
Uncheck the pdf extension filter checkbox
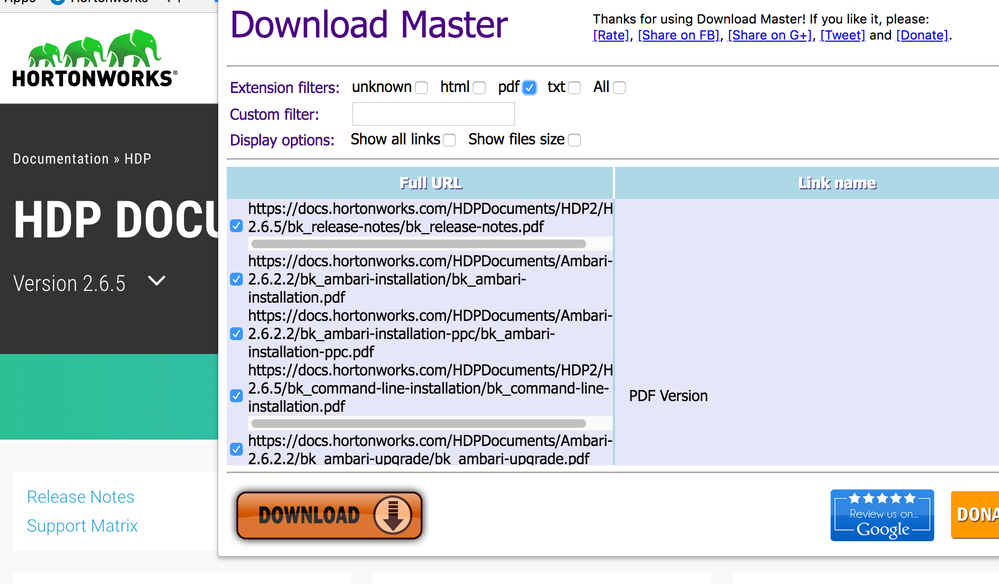coord(529,88)
